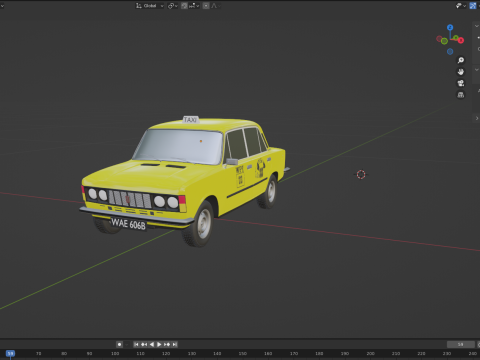Image resolution: width=480 pixels, height=360 pixels.
Task: Select the yellow taxi car model
Action: click(x=184, y=182)
